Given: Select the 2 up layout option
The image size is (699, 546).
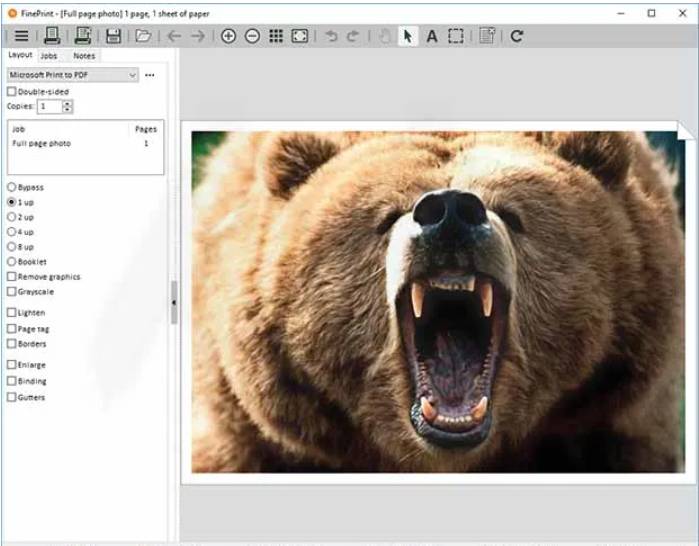Looking at the screenshot, I should [12, 217].
